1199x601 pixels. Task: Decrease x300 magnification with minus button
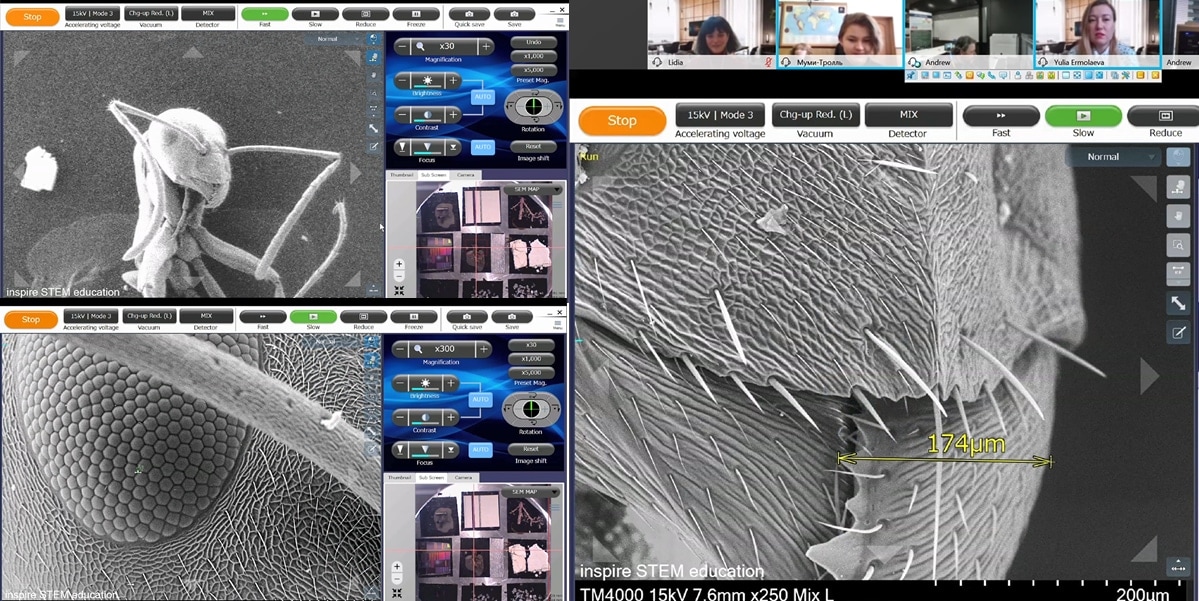click(x=402, y=350)
